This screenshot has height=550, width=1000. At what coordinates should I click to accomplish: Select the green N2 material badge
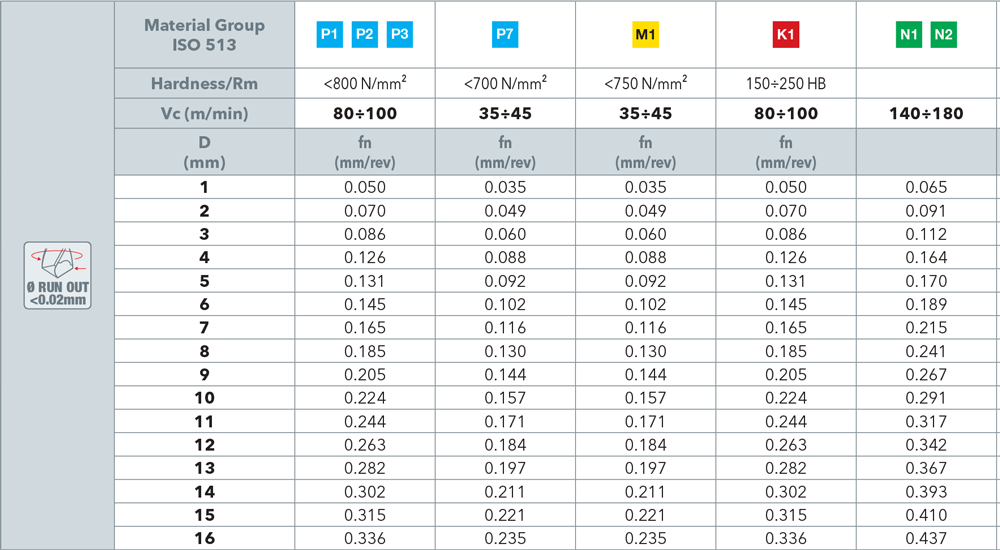click(x=943, y=36)
